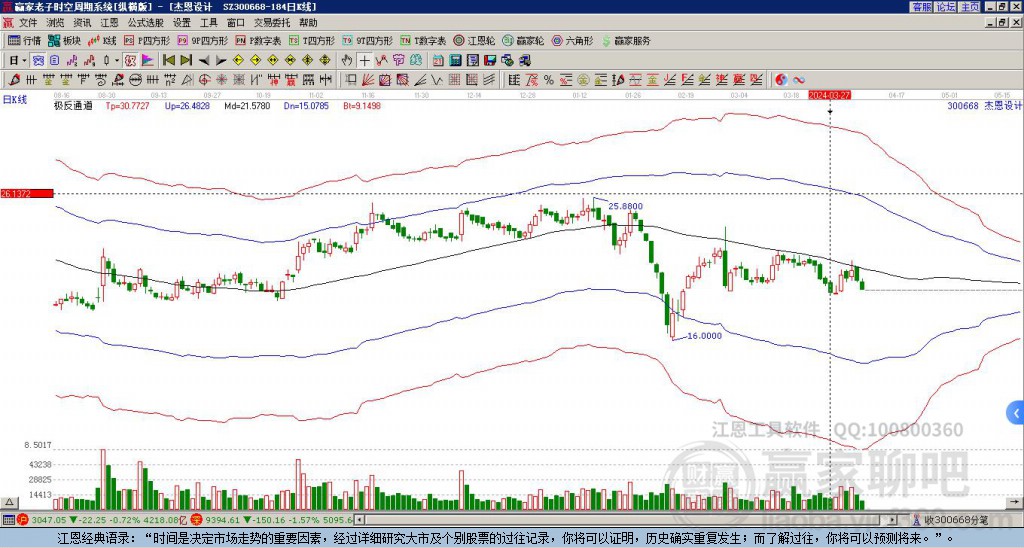1024x548 pixels.
Task: Click the 论坛 forum button
Action: (945, 6)
